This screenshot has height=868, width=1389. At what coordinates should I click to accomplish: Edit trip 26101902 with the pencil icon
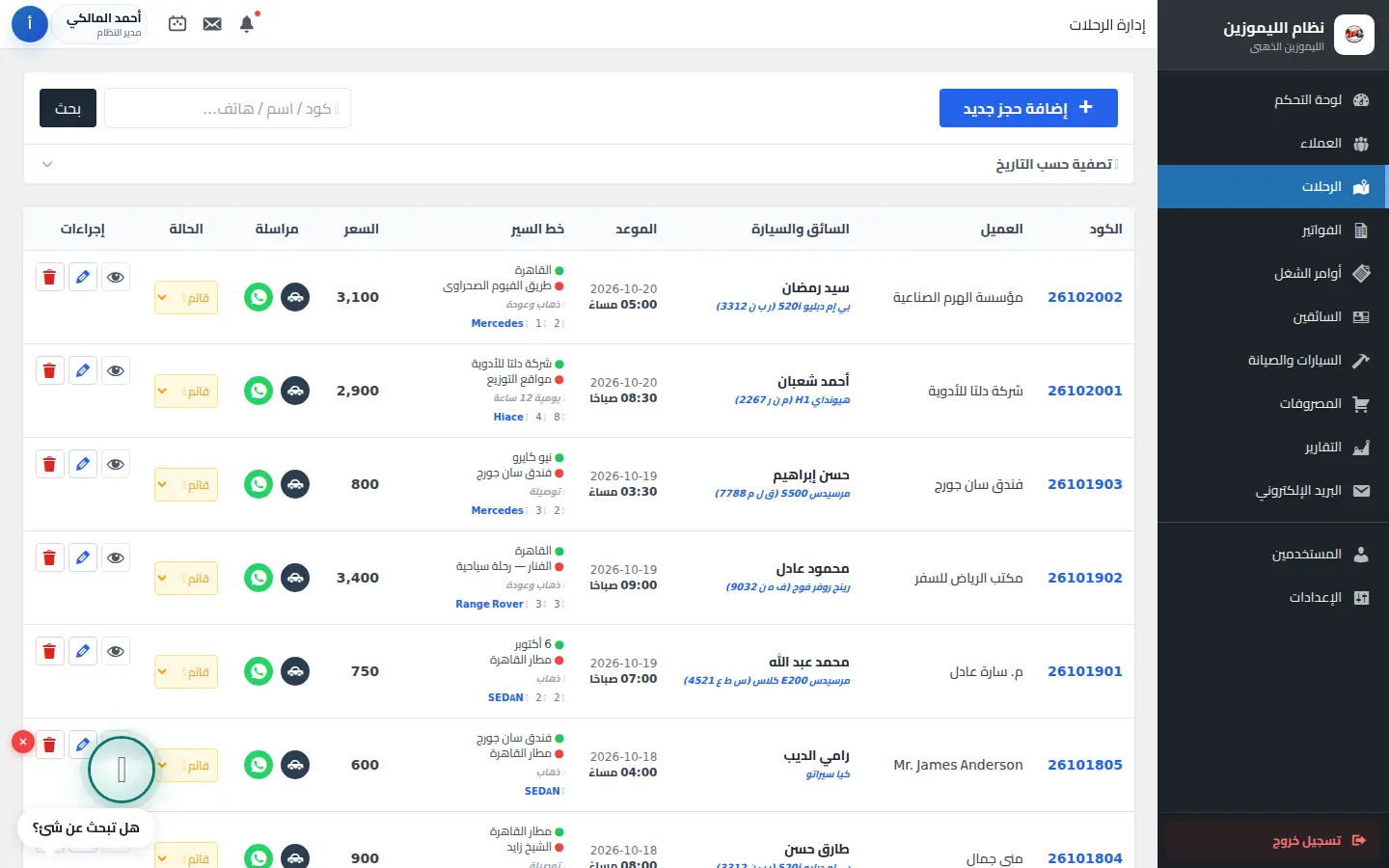coord(83,557)
